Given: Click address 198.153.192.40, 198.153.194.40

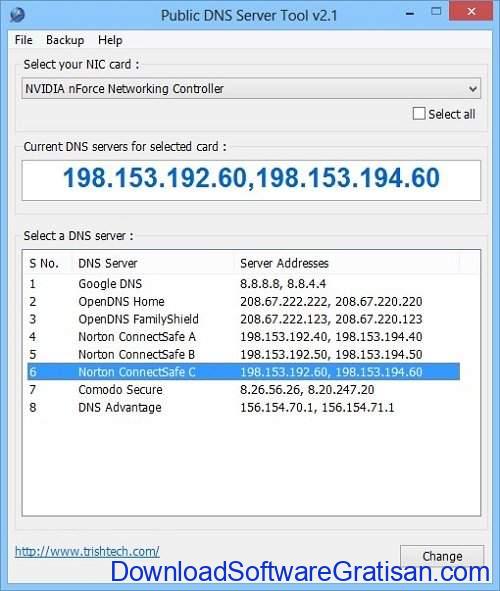Looking at the screenshot, I should [x=331, y=337].
